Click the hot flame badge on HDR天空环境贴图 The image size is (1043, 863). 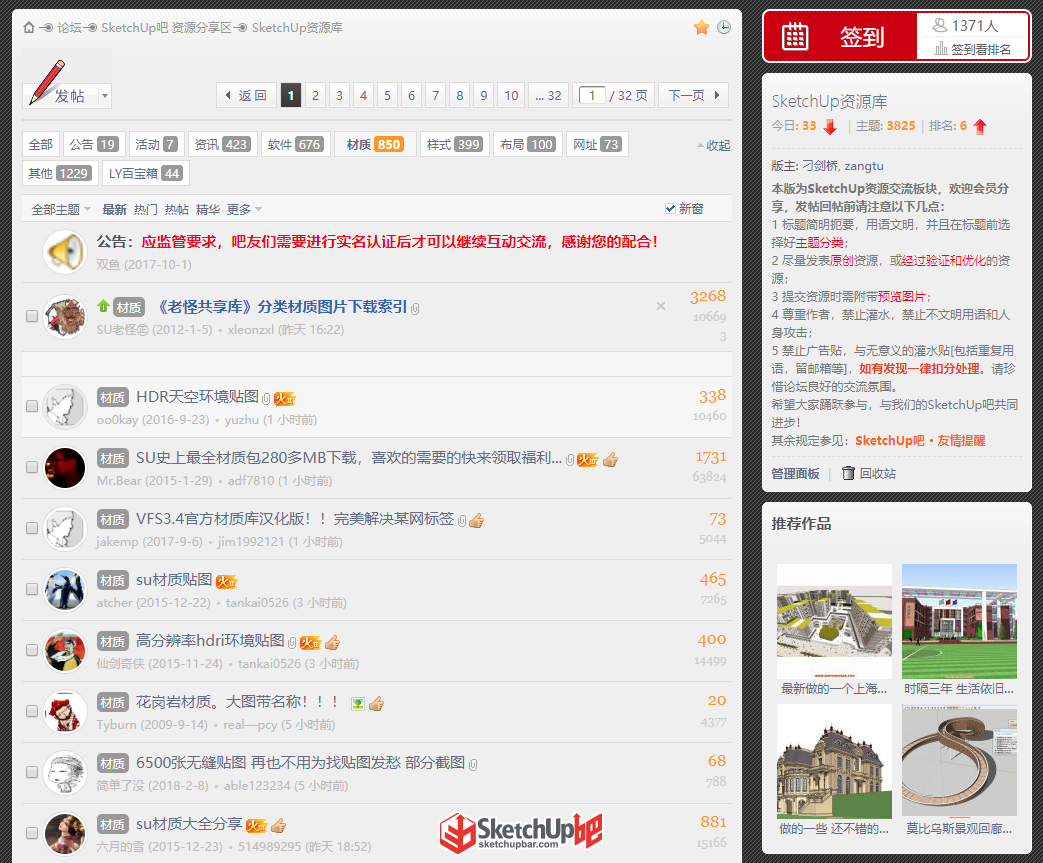point(285,398)
